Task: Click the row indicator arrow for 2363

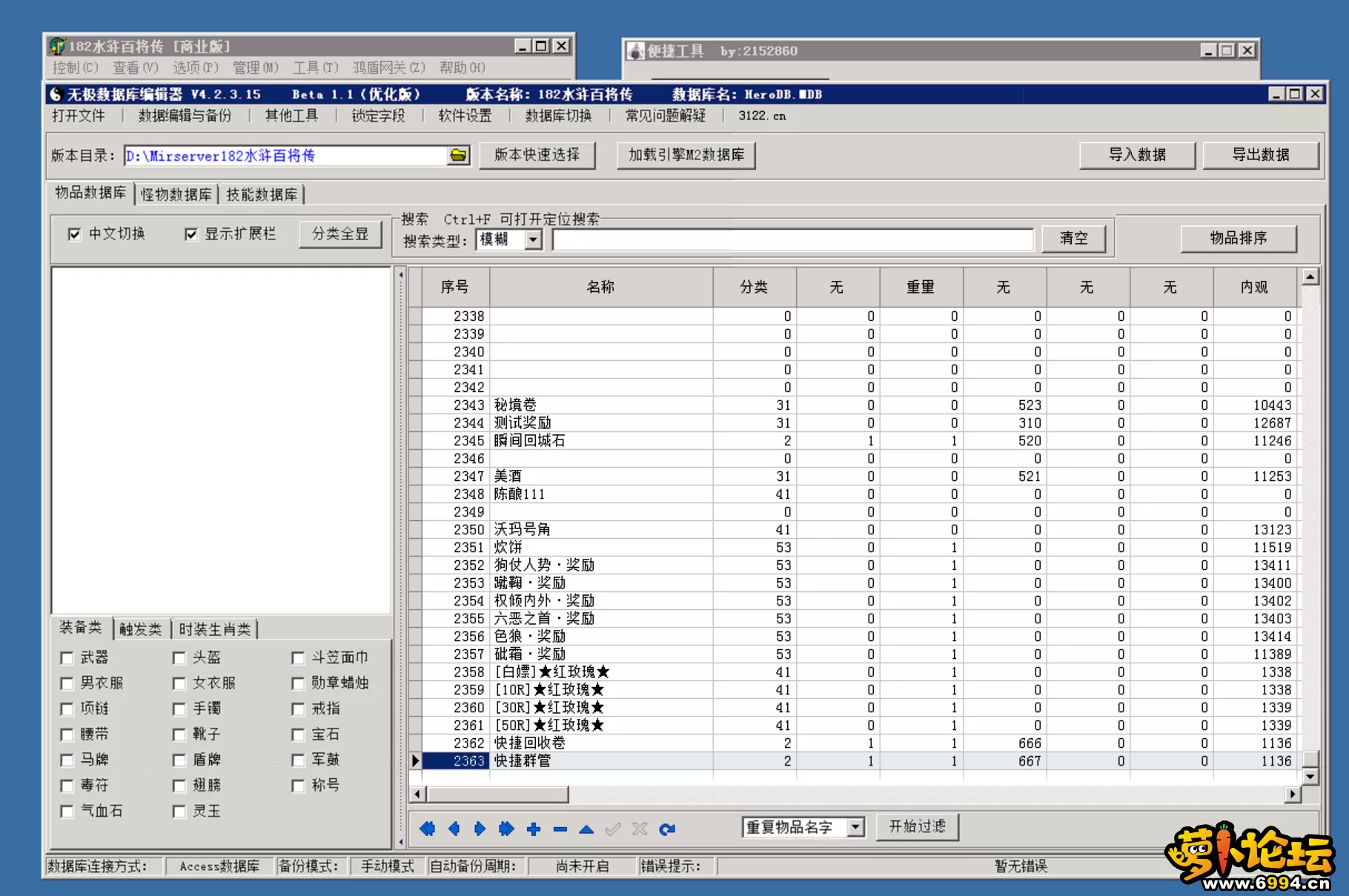Action: coord(415,760)
